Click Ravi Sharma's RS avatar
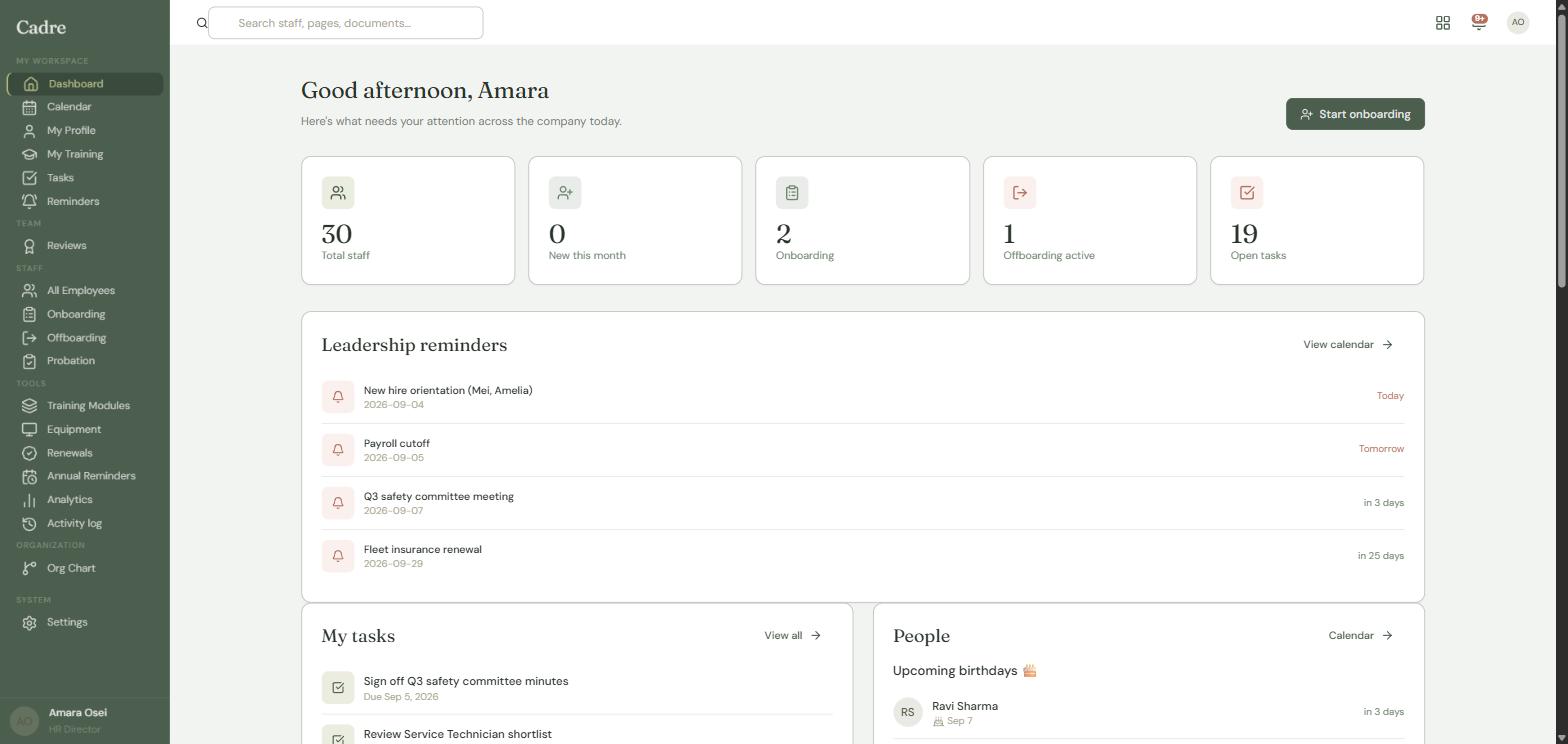This screenshot has width=1568, height=744. coord(908,713)
